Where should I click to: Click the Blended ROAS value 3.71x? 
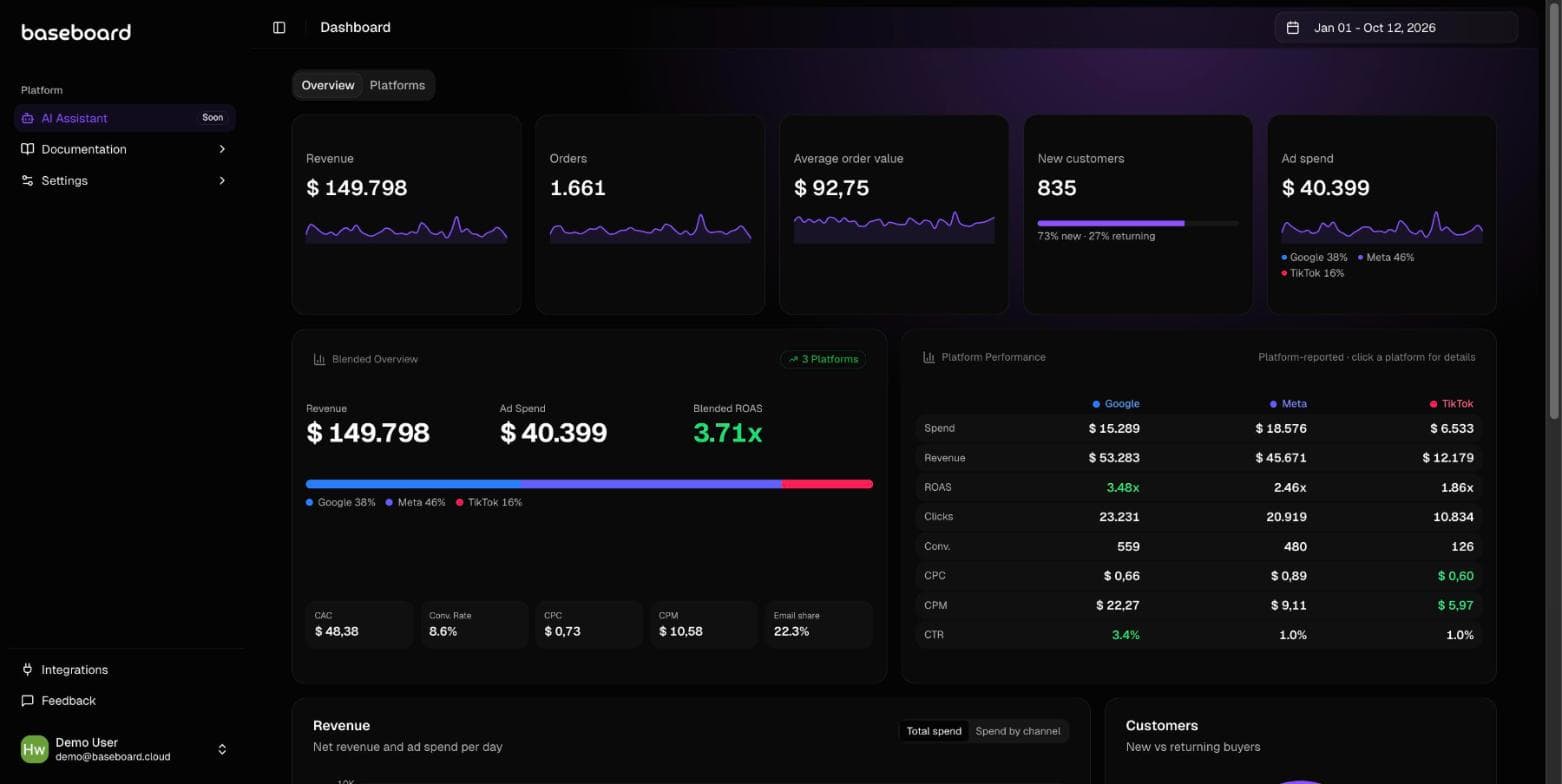pos(728,433)
